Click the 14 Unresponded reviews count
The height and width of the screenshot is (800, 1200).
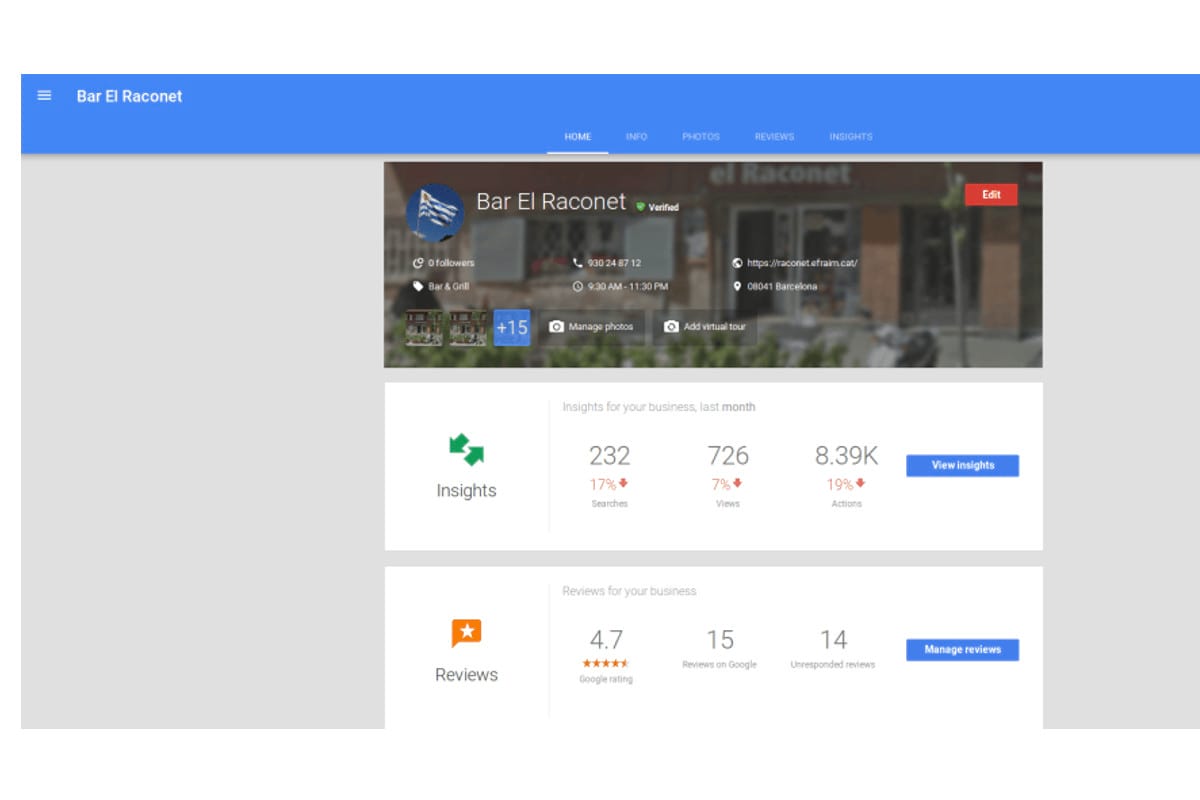tap(833, 640)
